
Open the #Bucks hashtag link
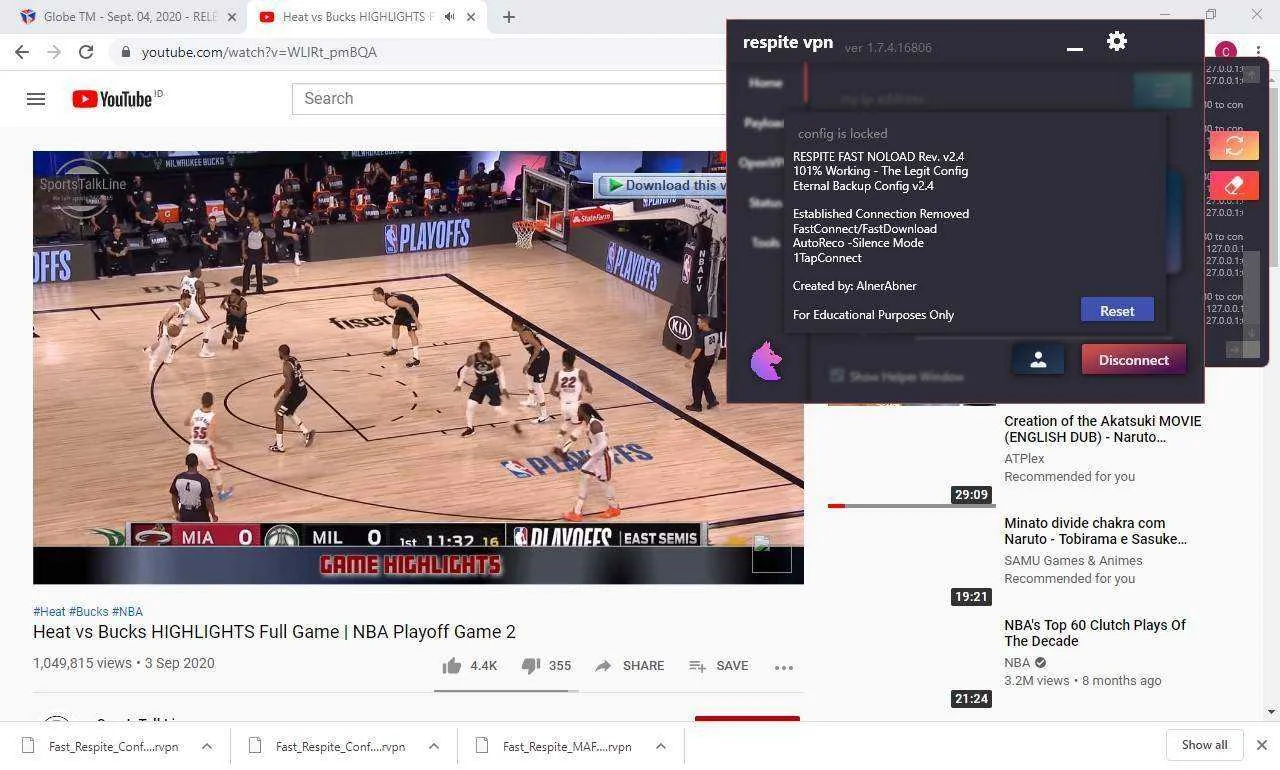click(88, 611)
